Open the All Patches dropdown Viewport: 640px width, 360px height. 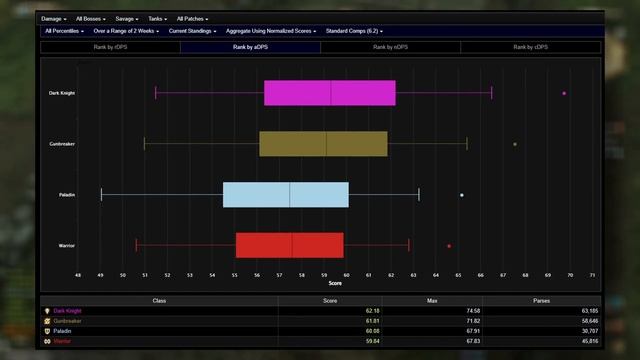point(192,19)
